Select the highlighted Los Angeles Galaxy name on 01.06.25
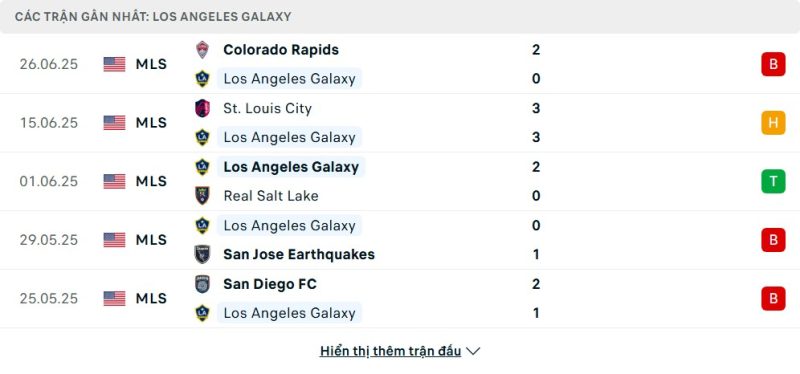This screenshot has width=800, height=374. coord(291,167)
